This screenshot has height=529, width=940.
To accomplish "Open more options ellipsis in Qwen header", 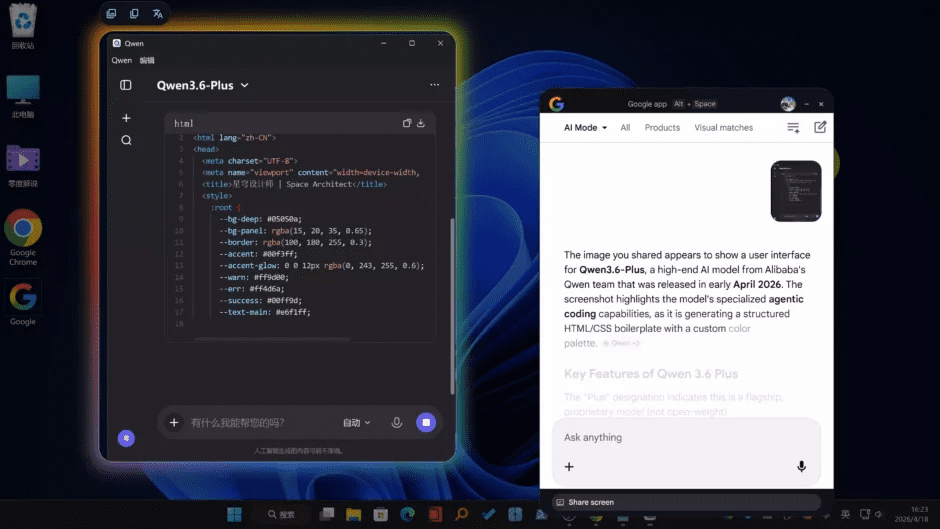I will tap(434, 85).
